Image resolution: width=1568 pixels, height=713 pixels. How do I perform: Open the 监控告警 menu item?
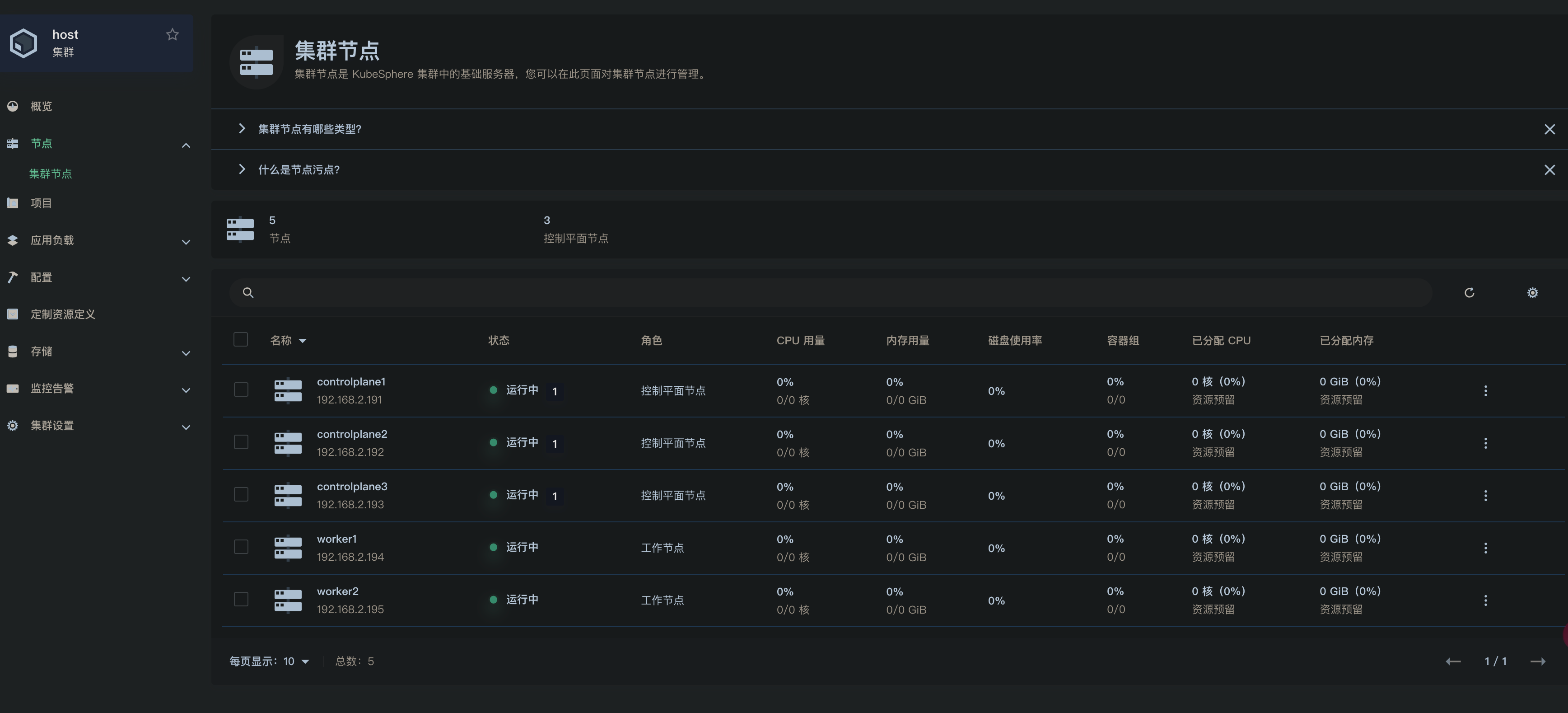[x=52, y=389]
